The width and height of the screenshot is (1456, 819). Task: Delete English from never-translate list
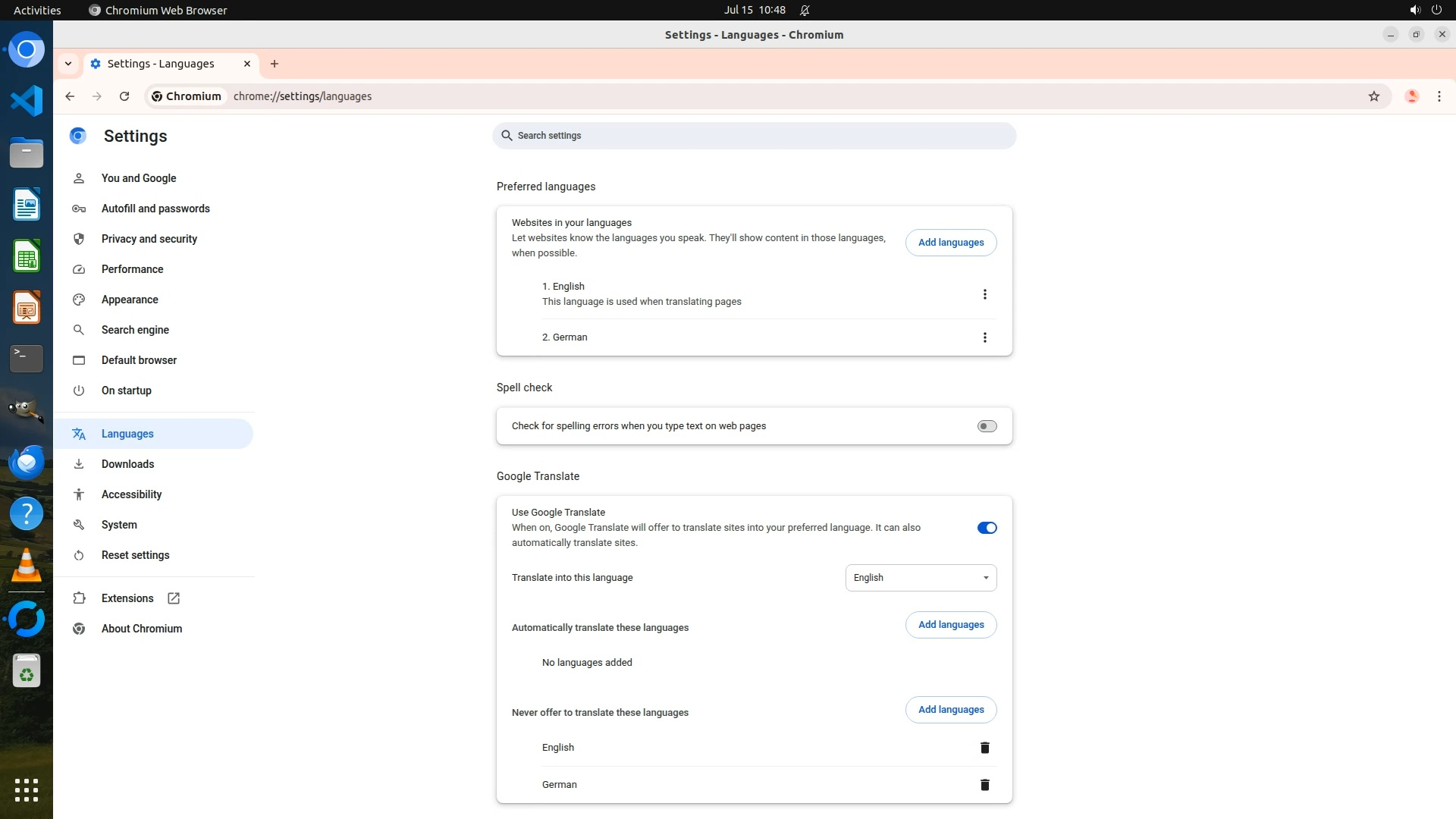(x=984, y=748)
